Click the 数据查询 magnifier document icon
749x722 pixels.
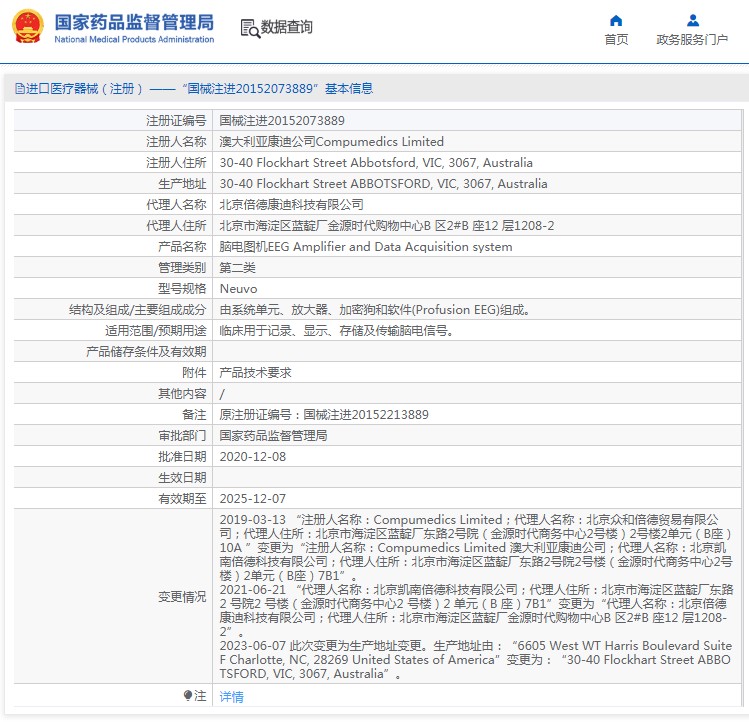pyautogui.click(x=249, y=27)
